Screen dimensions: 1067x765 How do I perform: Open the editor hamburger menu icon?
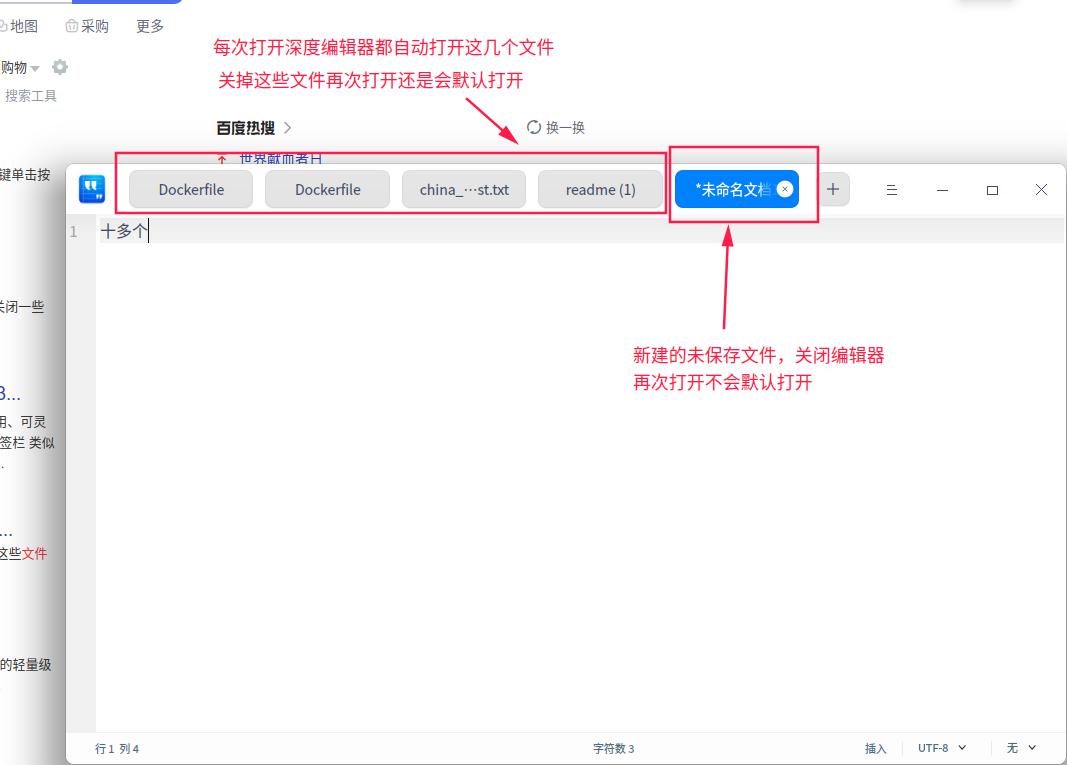[891, 189]
